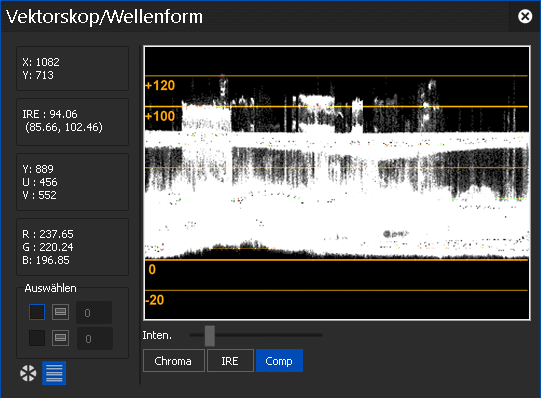Click the first selection value field
Image resolution: width=541 pixels, height=398 pixels.
pos(94,312)
